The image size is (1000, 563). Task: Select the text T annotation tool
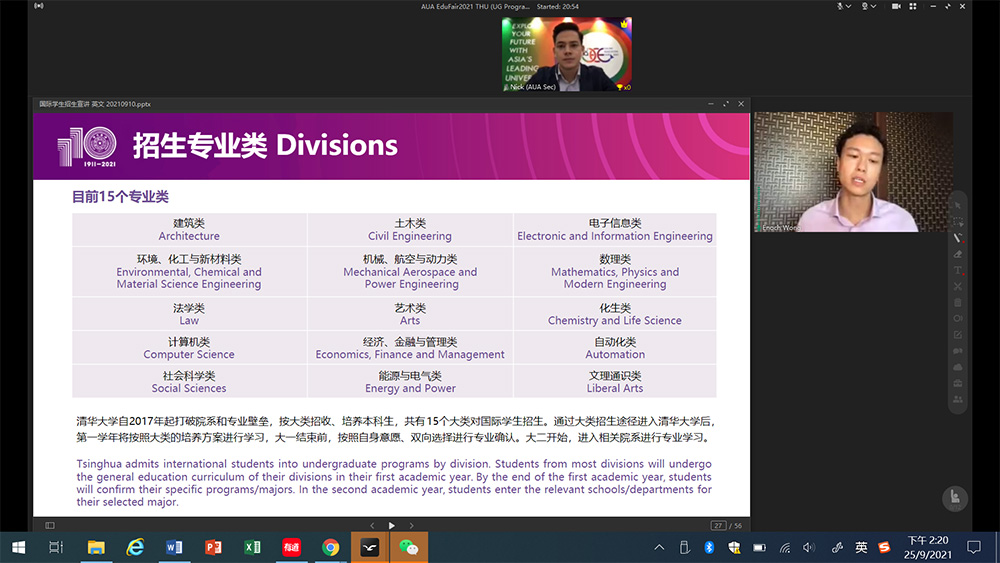[958, 270]
